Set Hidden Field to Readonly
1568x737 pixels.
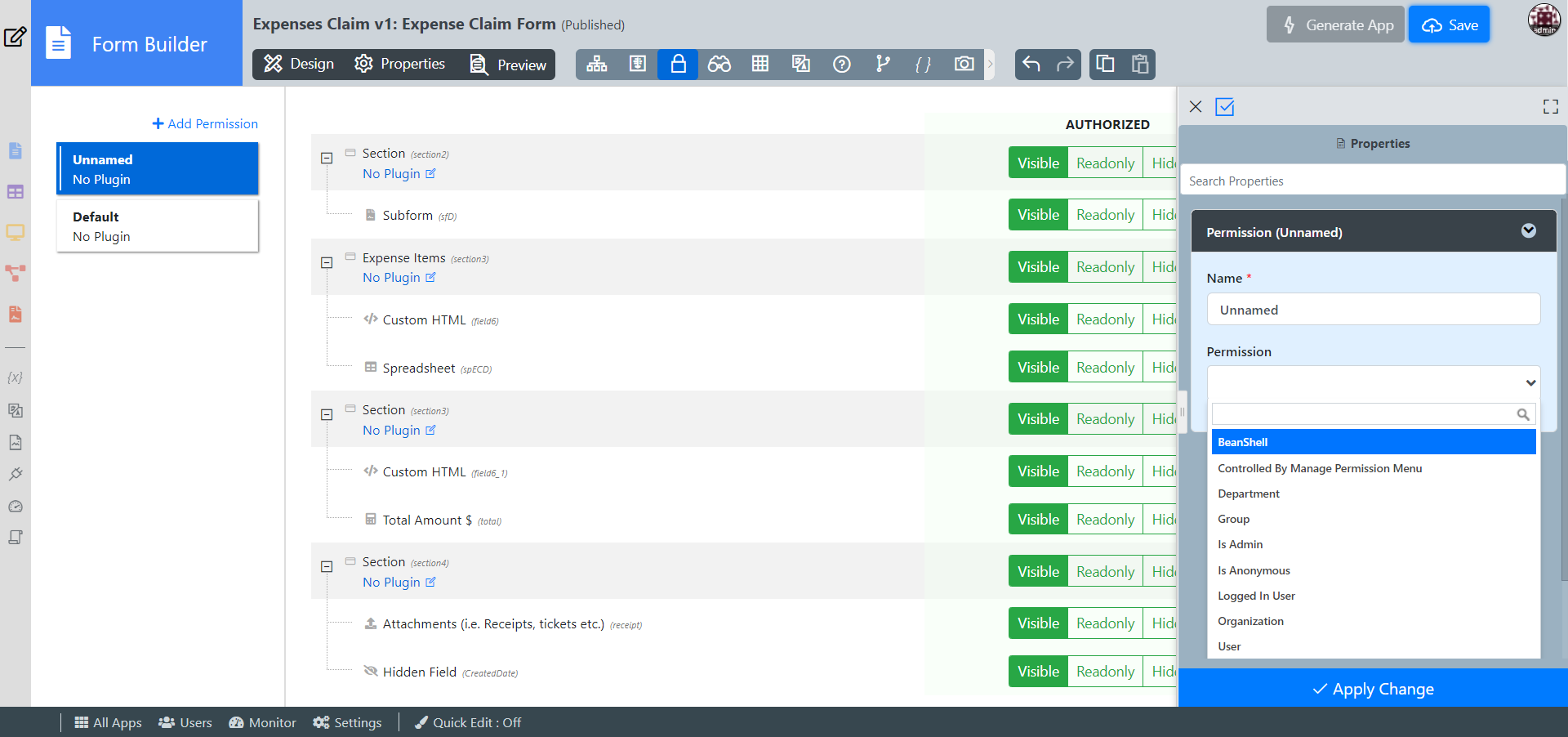coord(1105,671)
